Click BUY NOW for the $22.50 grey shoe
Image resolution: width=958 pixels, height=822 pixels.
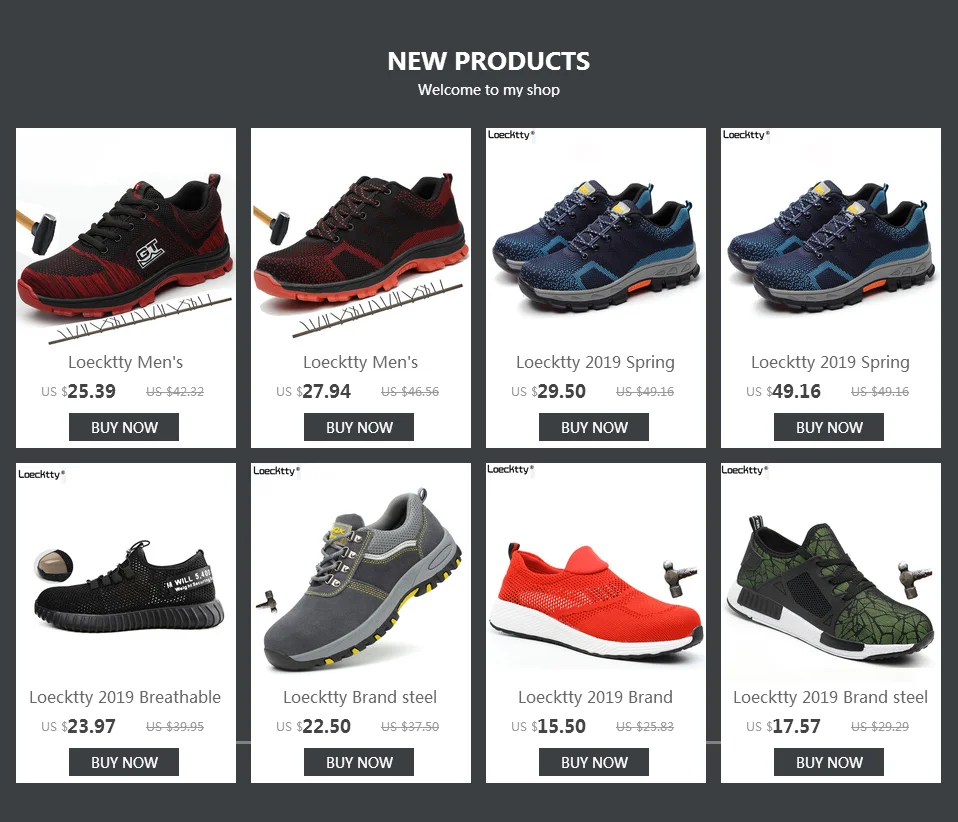click(x=359, y=762)
